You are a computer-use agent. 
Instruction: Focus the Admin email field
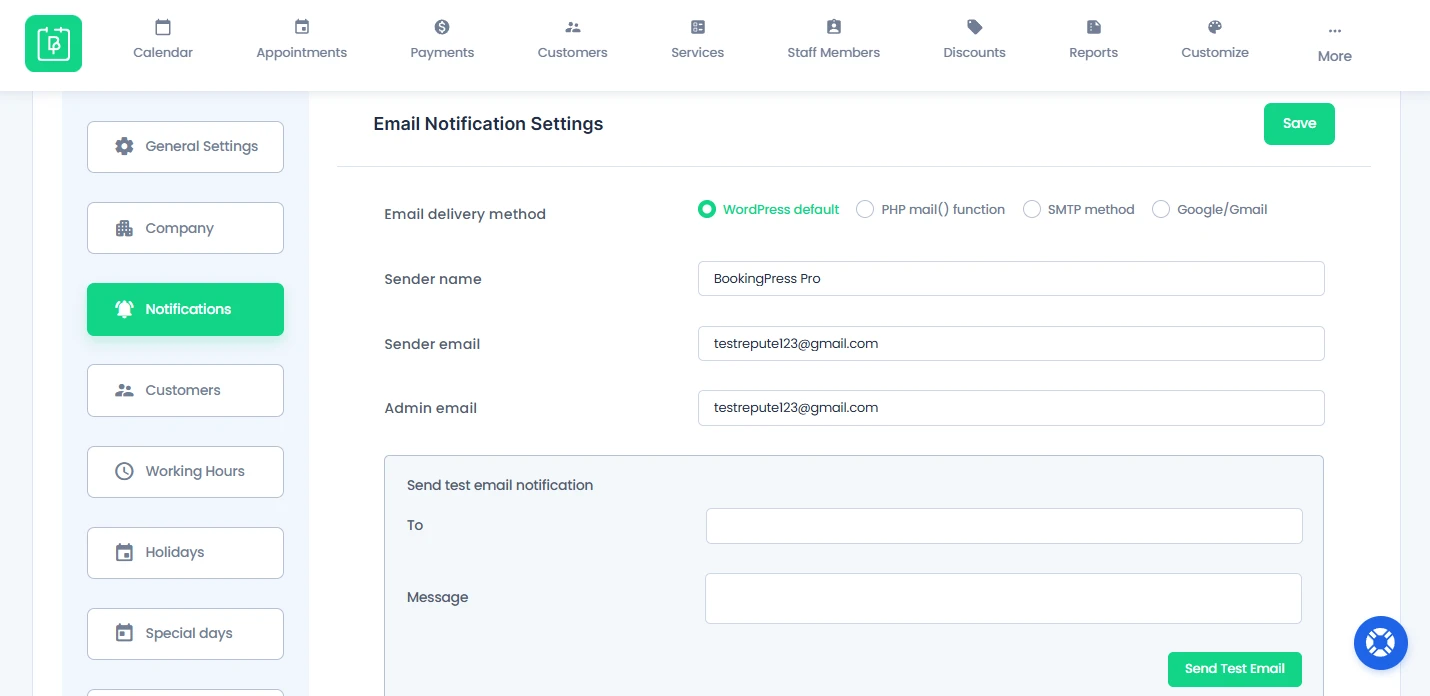pos(1011,408)
